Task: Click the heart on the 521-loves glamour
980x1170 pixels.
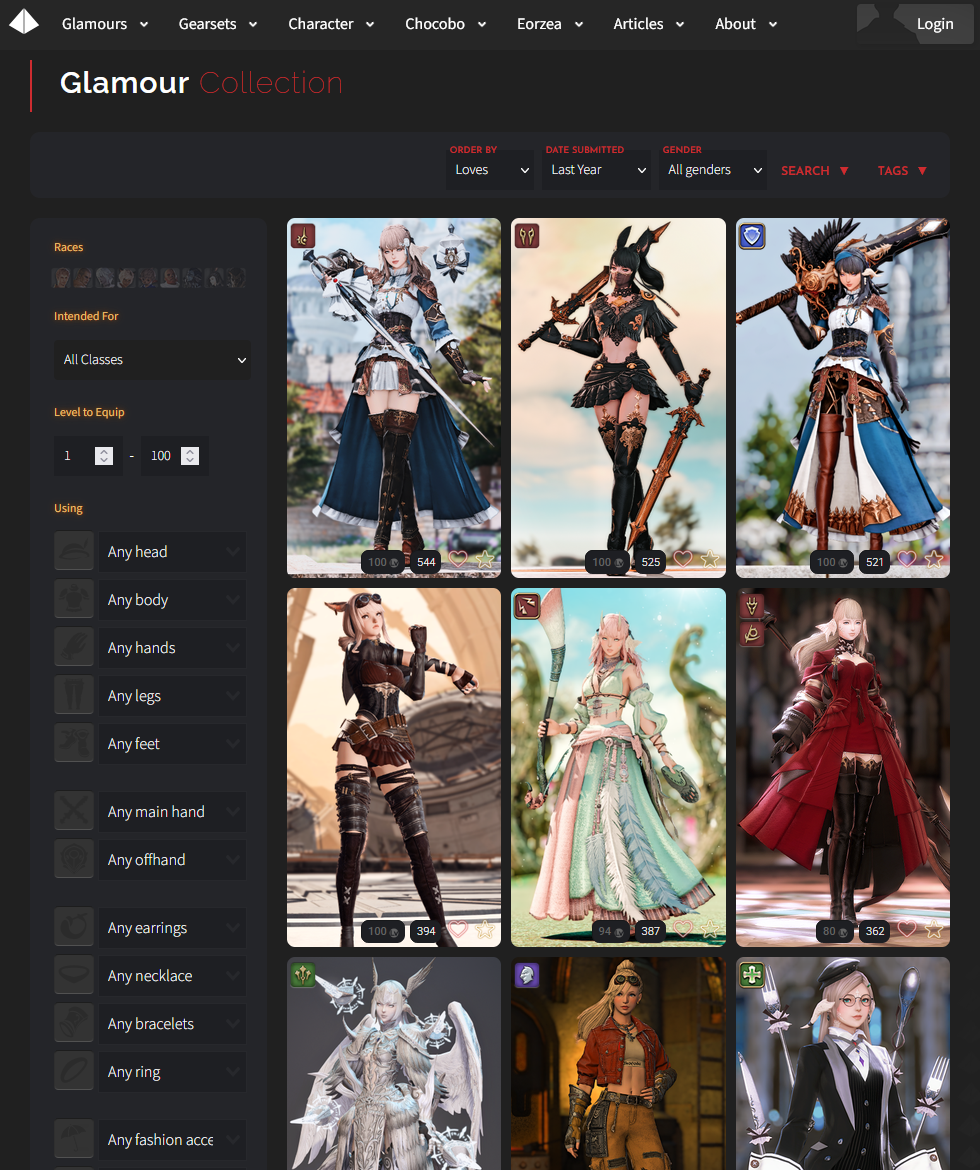Action: [x=907, y=559]
